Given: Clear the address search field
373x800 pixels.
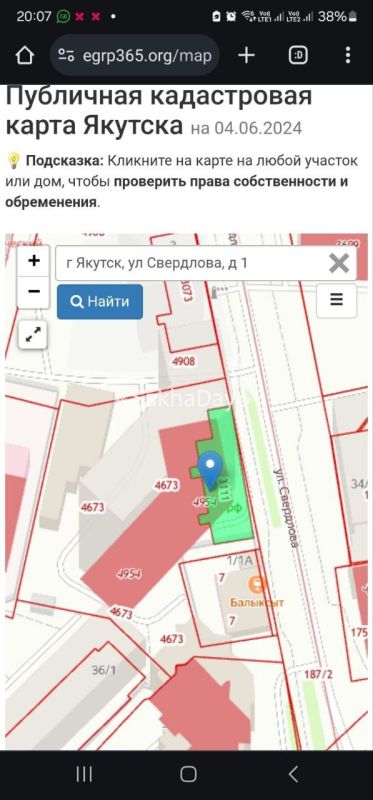Looking at the screenshot, I should click(x=339, y=263).
